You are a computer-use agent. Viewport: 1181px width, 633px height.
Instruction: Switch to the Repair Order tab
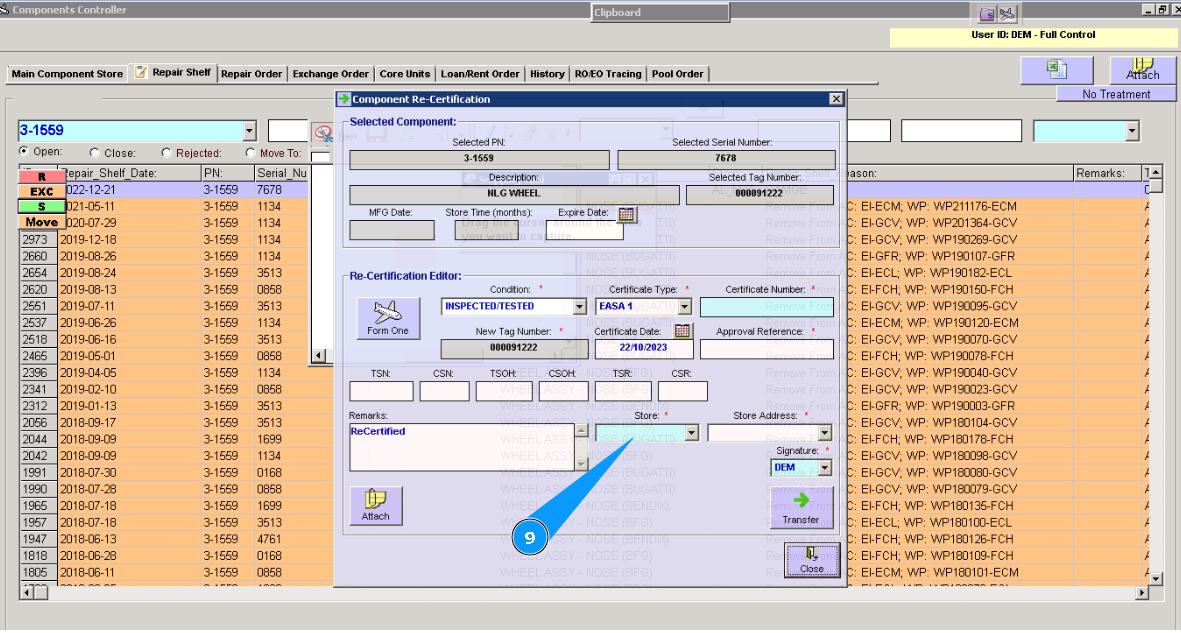(252, 74)
